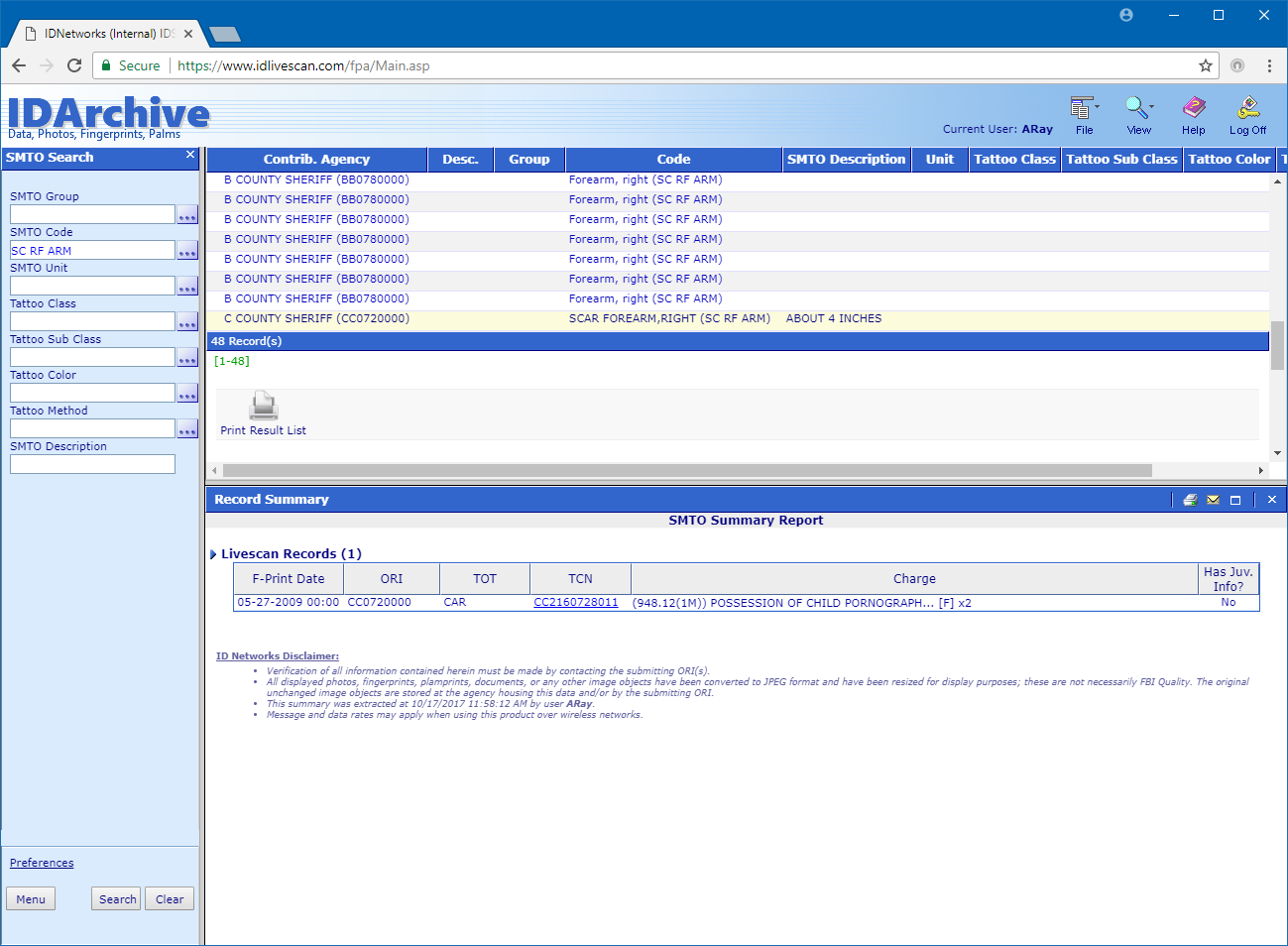This screenshot has width=1288, height=946.
Task: Click the Search button
Action: tap(117, 899)
